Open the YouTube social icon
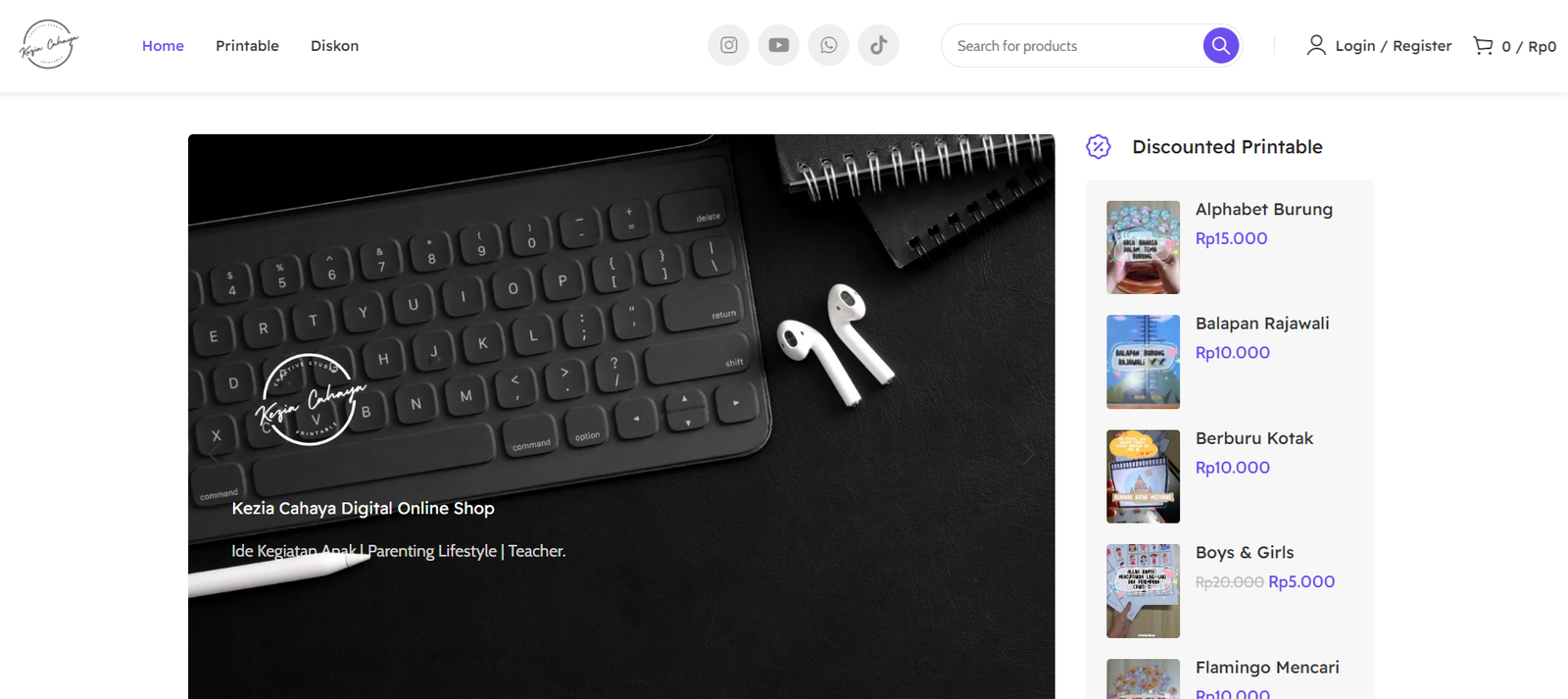This screenshot has width=1568, height=699. click(779, 45)
